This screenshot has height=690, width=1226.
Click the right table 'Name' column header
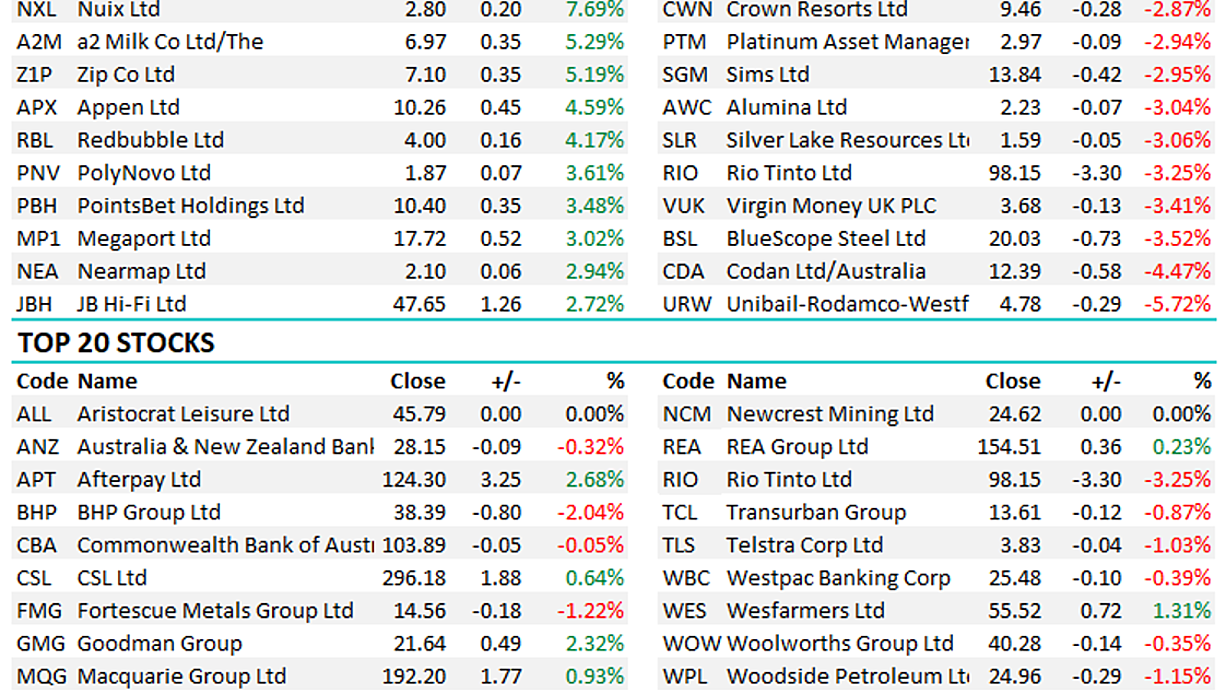click(x=757, y=381)
